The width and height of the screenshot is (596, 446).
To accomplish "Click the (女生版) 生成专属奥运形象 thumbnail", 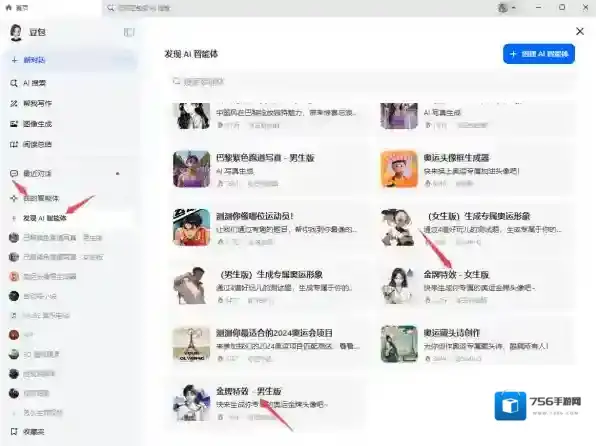I will (399, 227).
